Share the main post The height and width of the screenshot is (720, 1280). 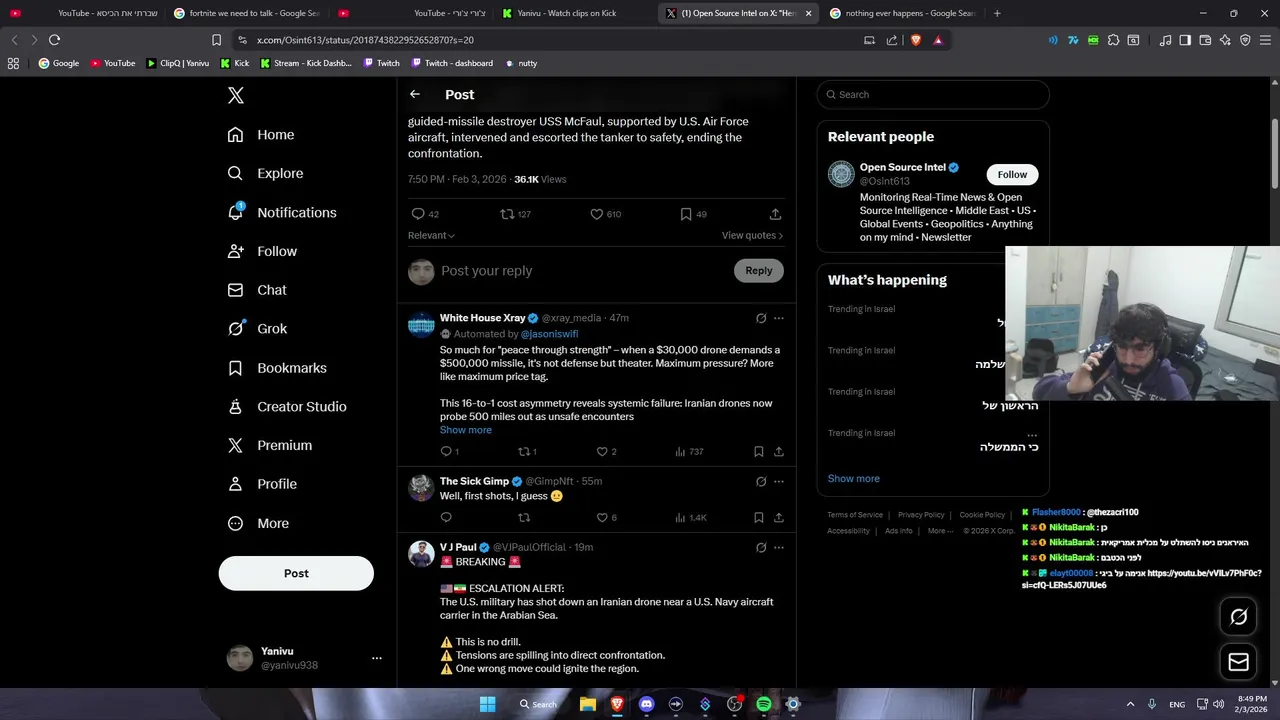tap(775, 214)
